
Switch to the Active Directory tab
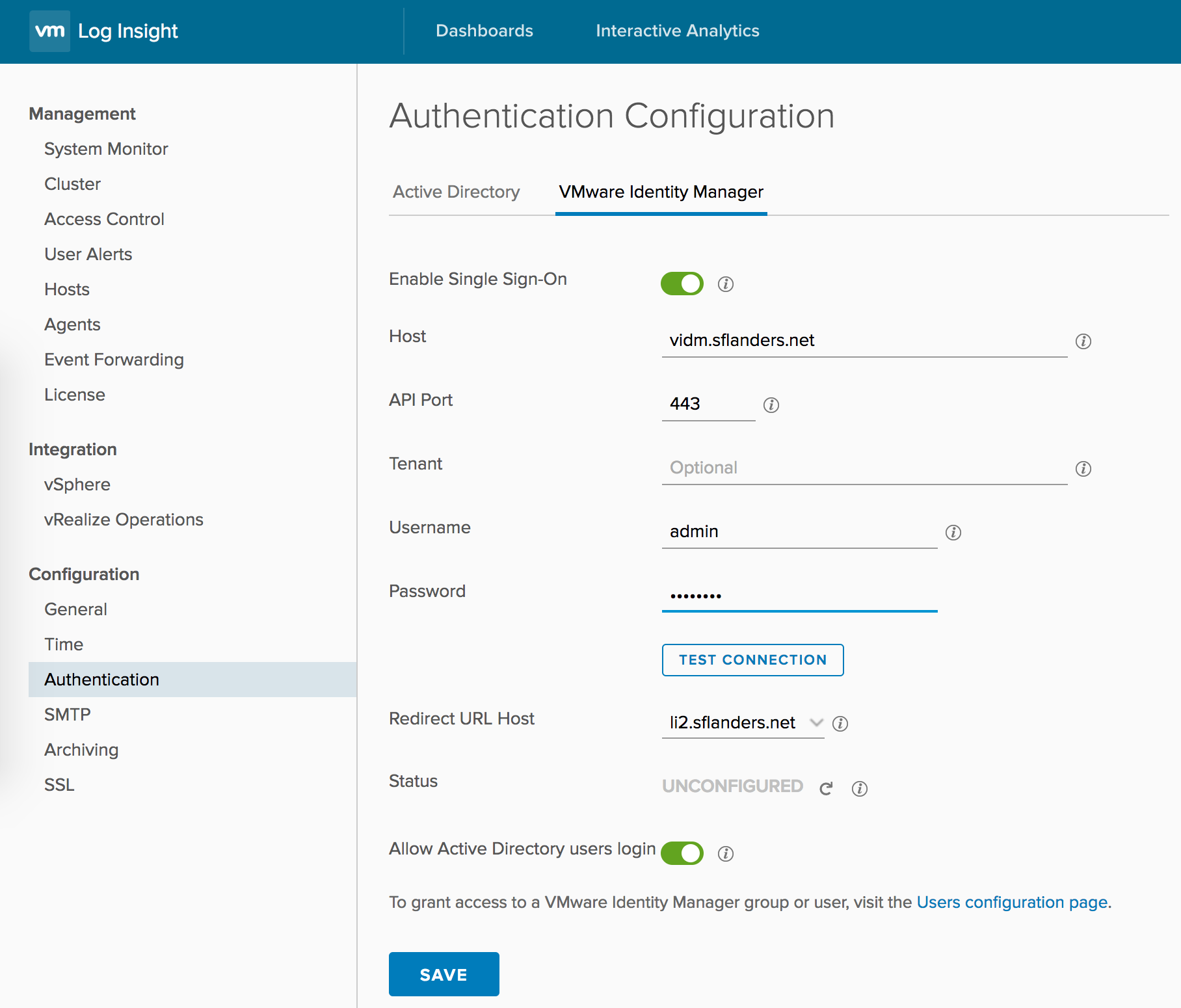pyautogui.click(x=456, y=192)
